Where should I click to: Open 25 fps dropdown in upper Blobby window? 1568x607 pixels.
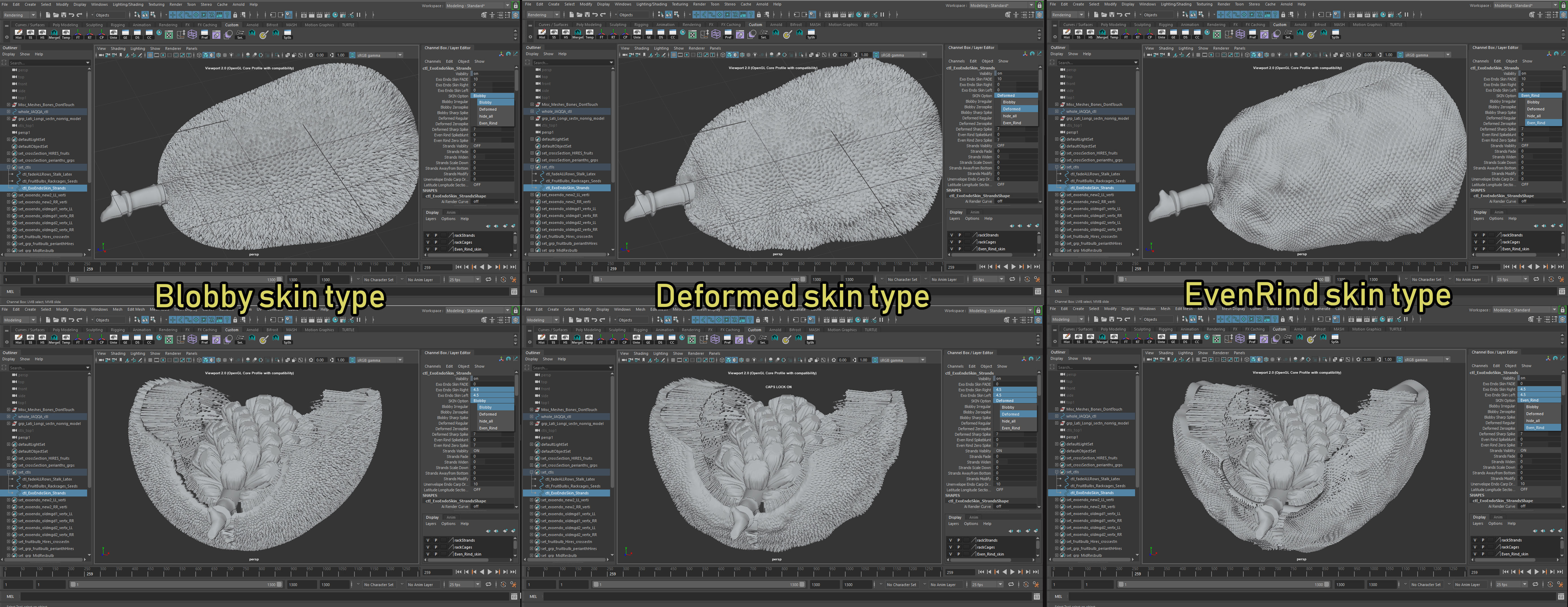pyautogui.click(x=465, y=280)
